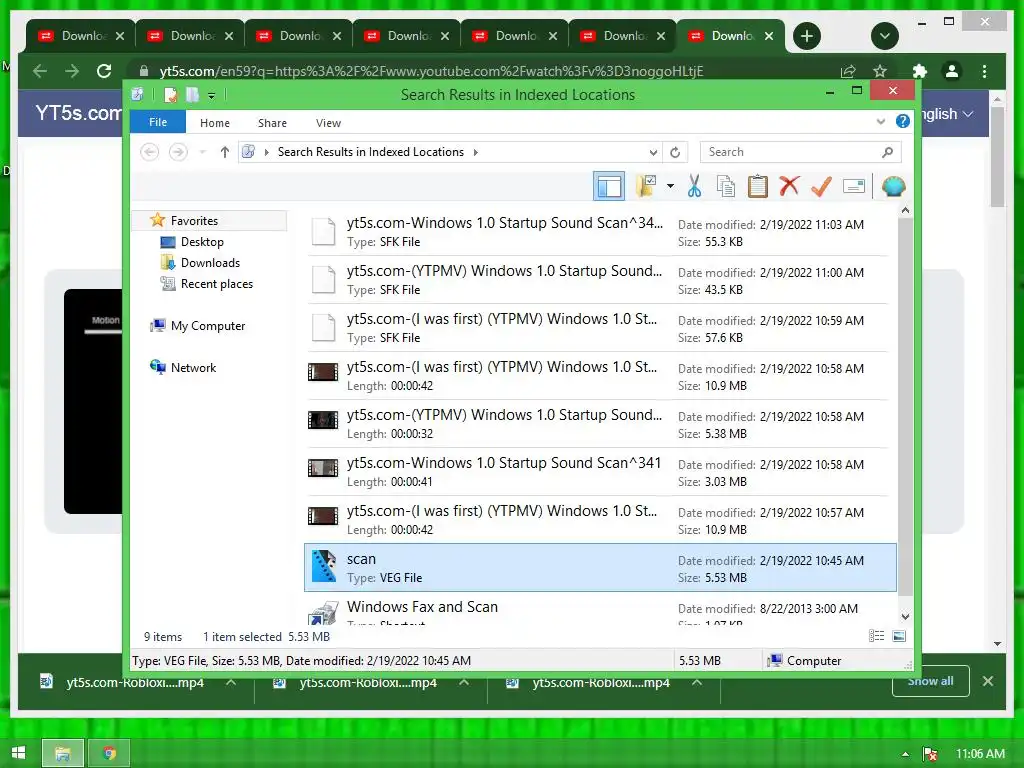Open the File ribbon tab
1024x768 pixels.
coord(158,122)
